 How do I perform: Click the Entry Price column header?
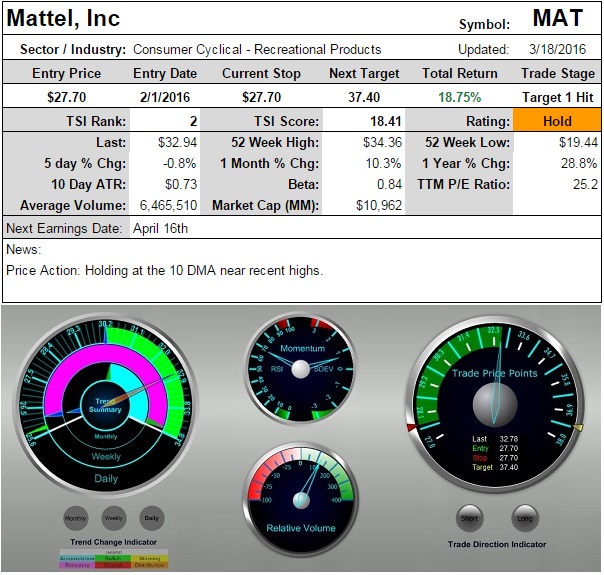pyautogui.click(x=65, y=73)
